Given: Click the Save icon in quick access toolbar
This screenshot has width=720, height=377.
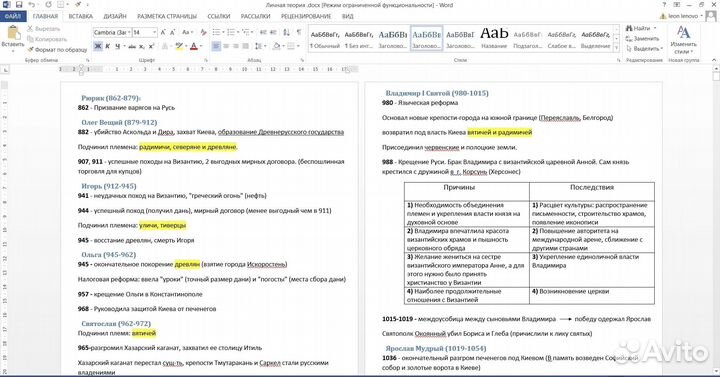Looking at the screenshot, I should 19,5.
